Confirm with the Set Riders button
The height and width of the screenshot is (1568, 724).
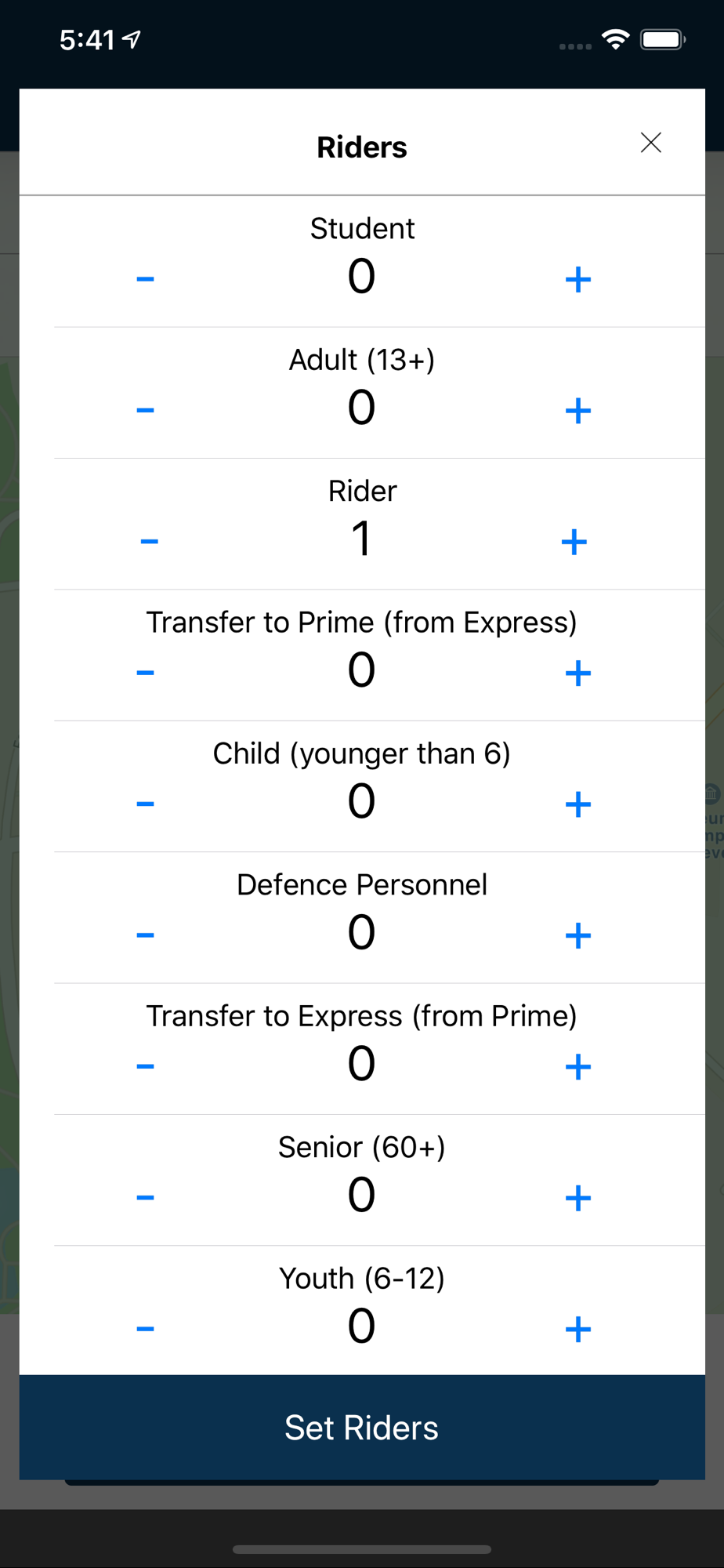362,1427
